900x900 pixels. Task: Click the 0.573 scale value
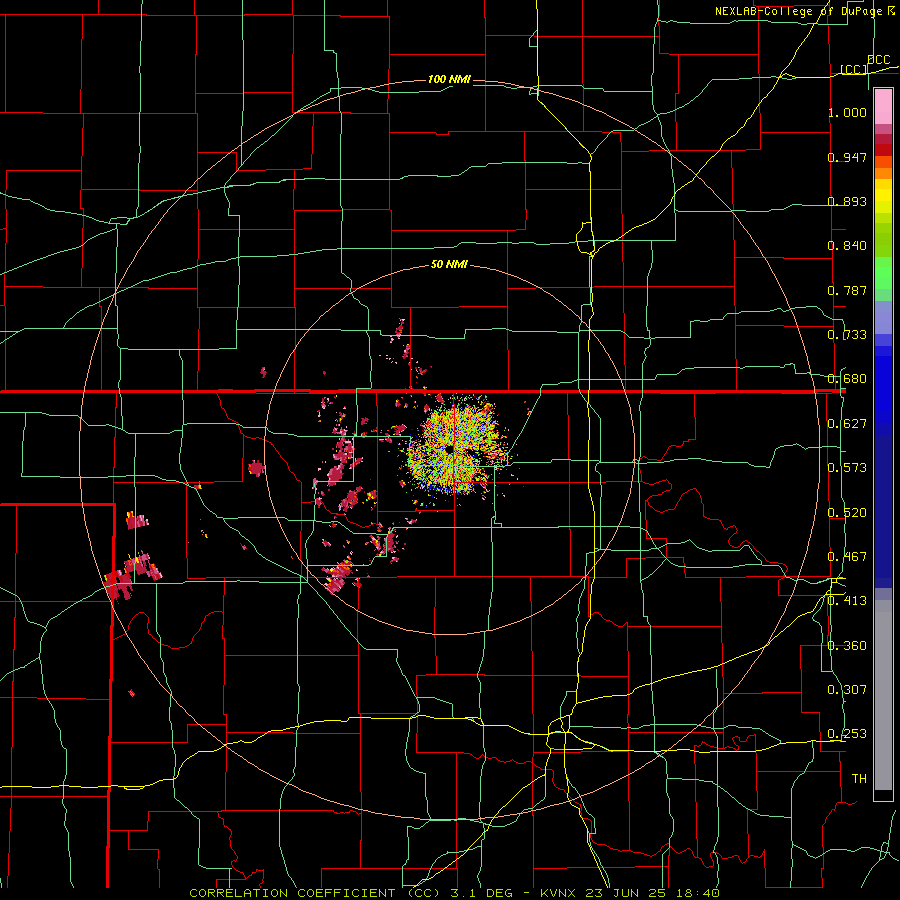pos(847,468)
